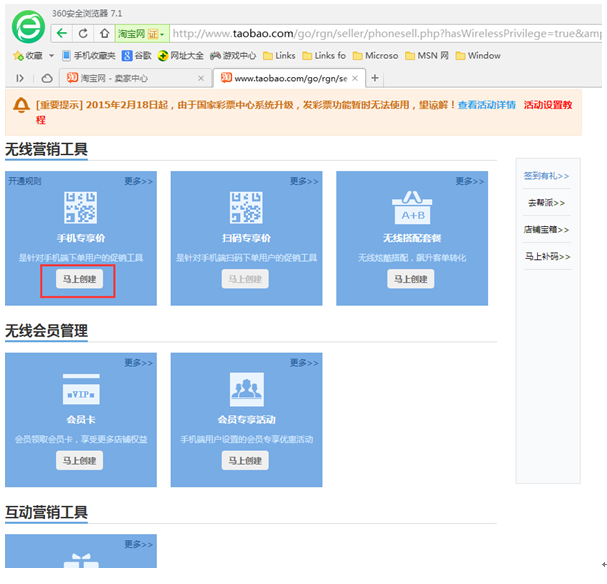Open the 游戏中心 bookmark
The height and width of the screenshot is (584, 607).
pyautogui.click(x=233, y=56)
